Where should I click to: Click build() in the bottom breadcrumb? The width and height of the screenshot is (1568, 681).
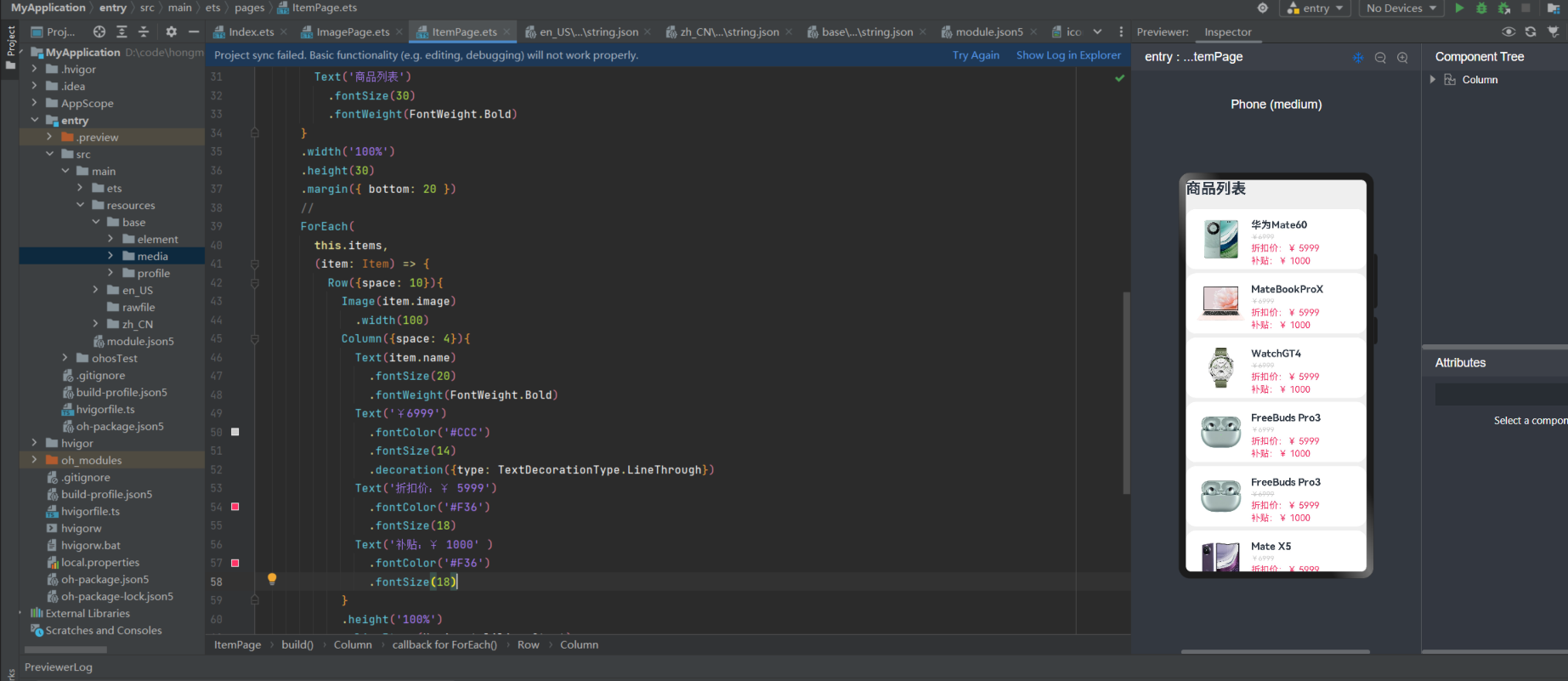click(297, 644)
